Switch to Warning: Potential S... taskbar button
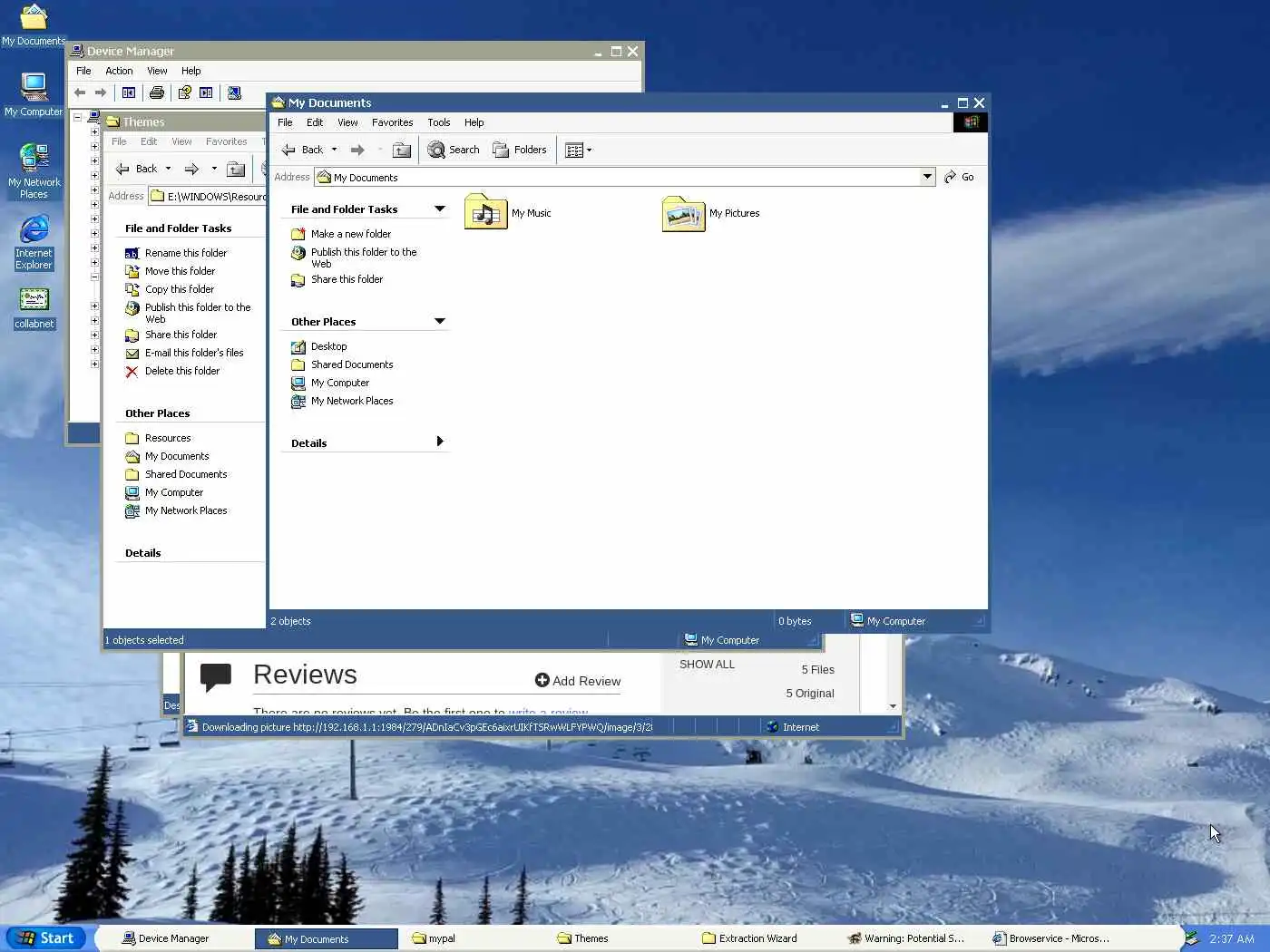1270x952 pixels. click(907, 938)
